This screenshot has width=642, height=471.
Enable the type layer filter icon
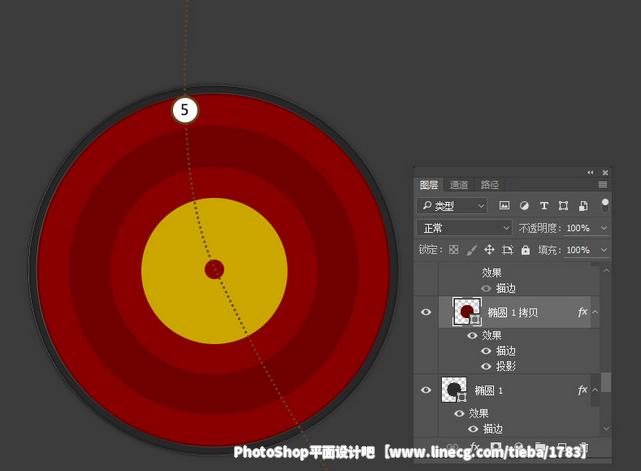pyautogui.click(x=544, y=206)
